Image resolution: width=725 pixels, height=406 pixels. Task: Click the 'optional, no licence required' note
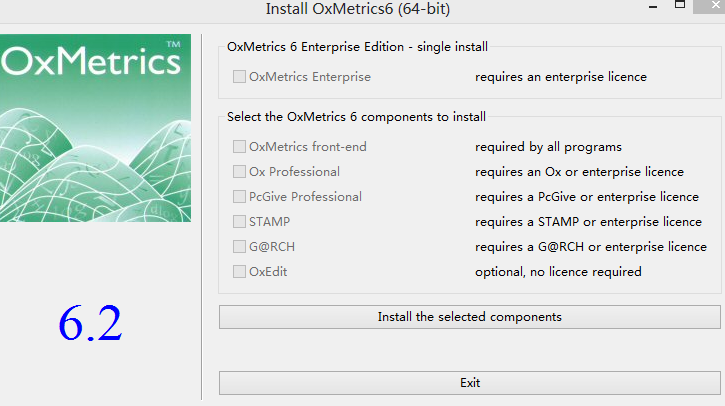click(558, 271)
